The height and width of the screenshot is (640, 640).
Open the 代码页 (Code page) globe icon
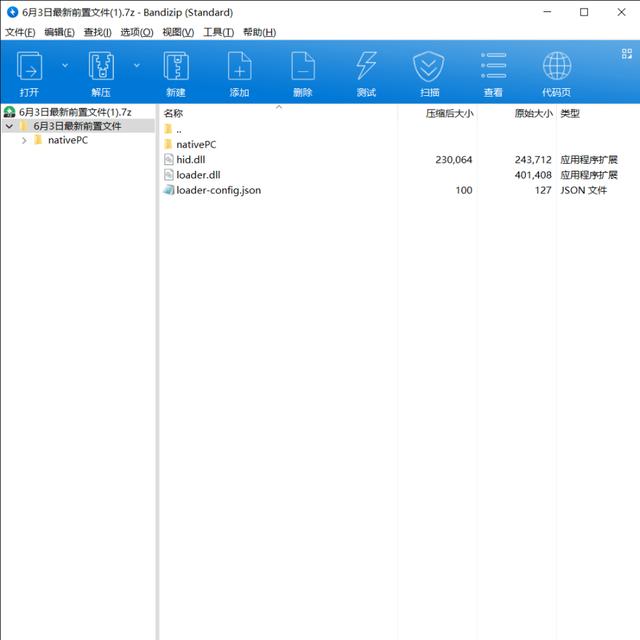(557, 67)
